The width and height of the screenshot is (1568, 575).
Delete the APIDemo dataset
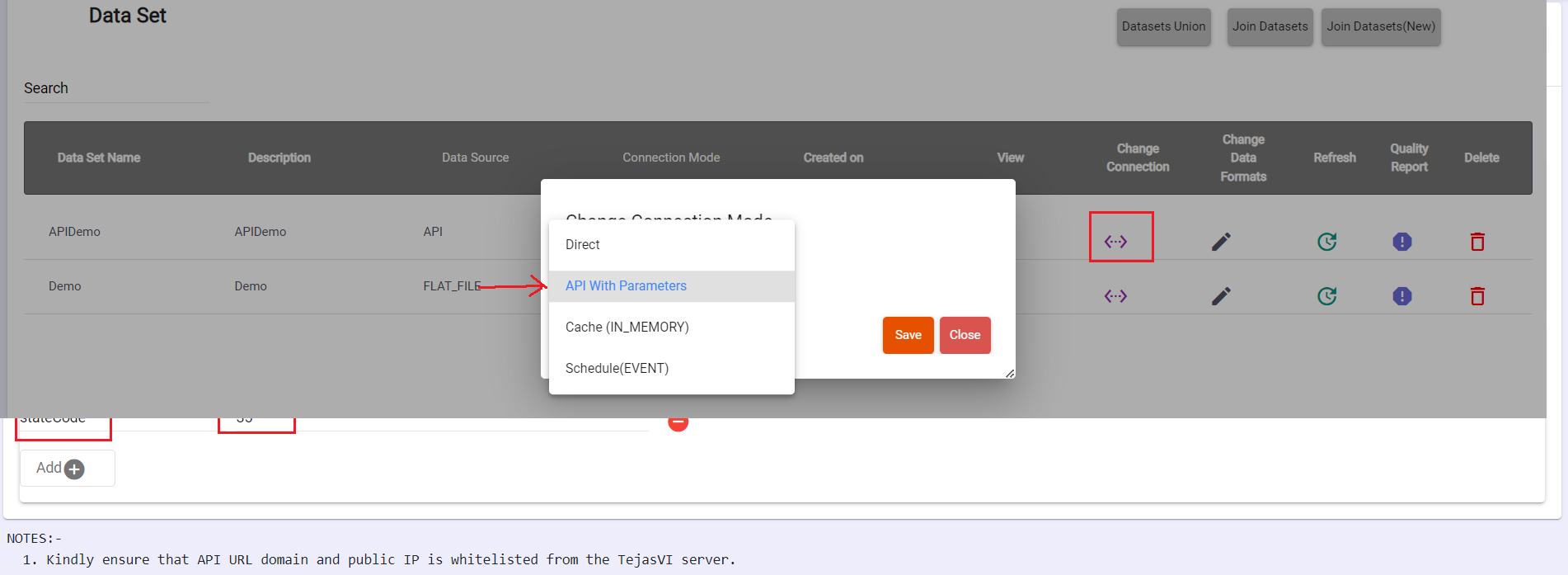pos(1477,242)
